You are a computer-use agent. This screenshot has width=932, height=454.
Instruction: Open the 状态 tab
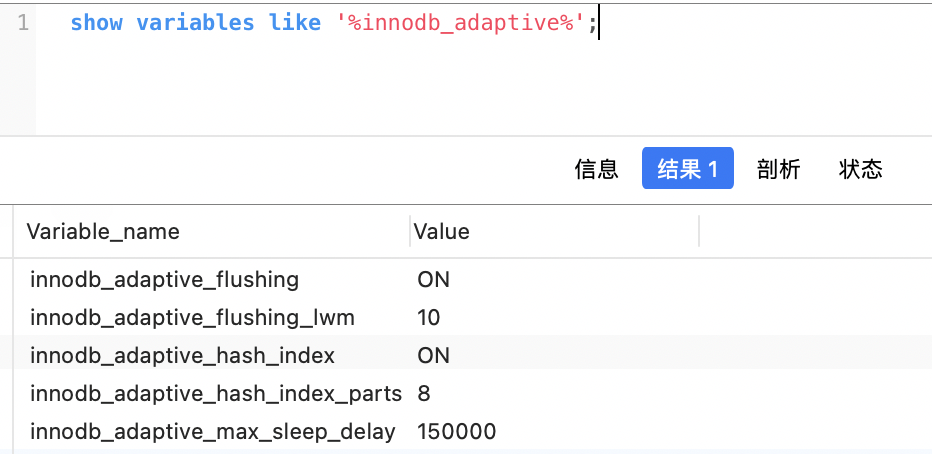pyautogui.click(x=860, y=169)
